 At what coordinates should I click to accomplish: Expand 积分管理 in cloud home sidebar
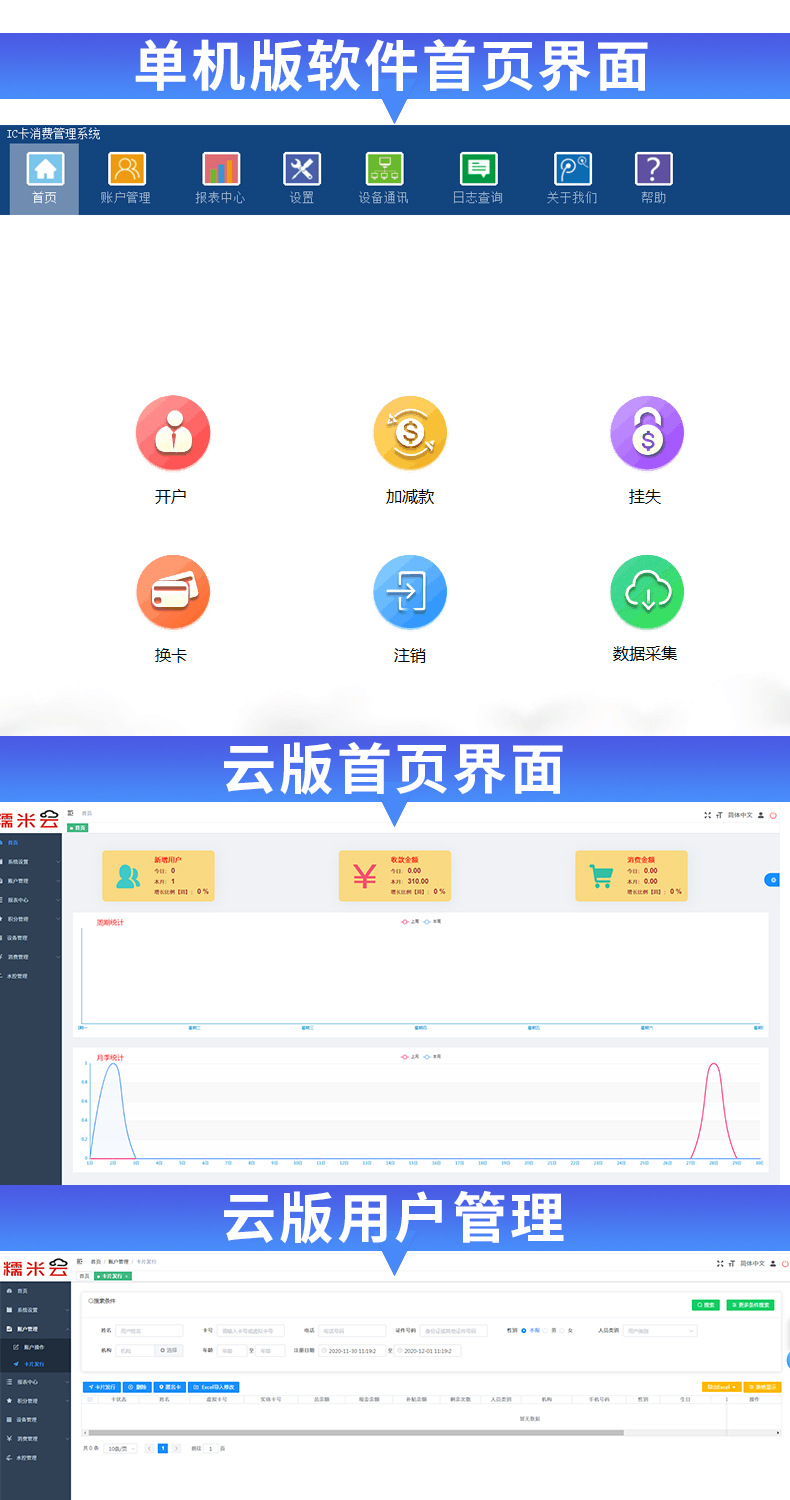point(31,918)
